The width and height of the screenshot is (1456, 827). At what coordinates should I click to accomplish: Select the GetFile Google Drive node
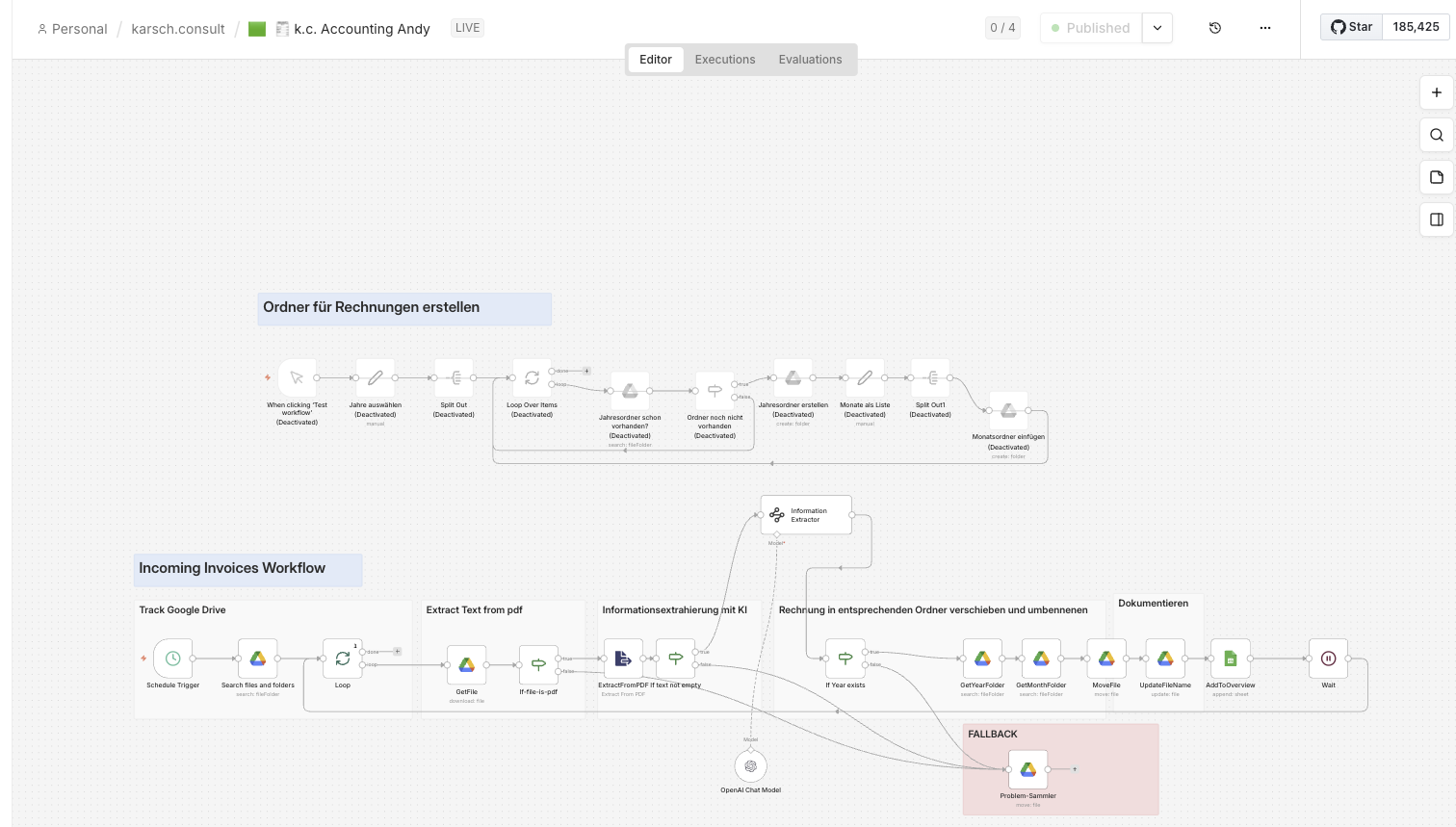coord(466,665)
